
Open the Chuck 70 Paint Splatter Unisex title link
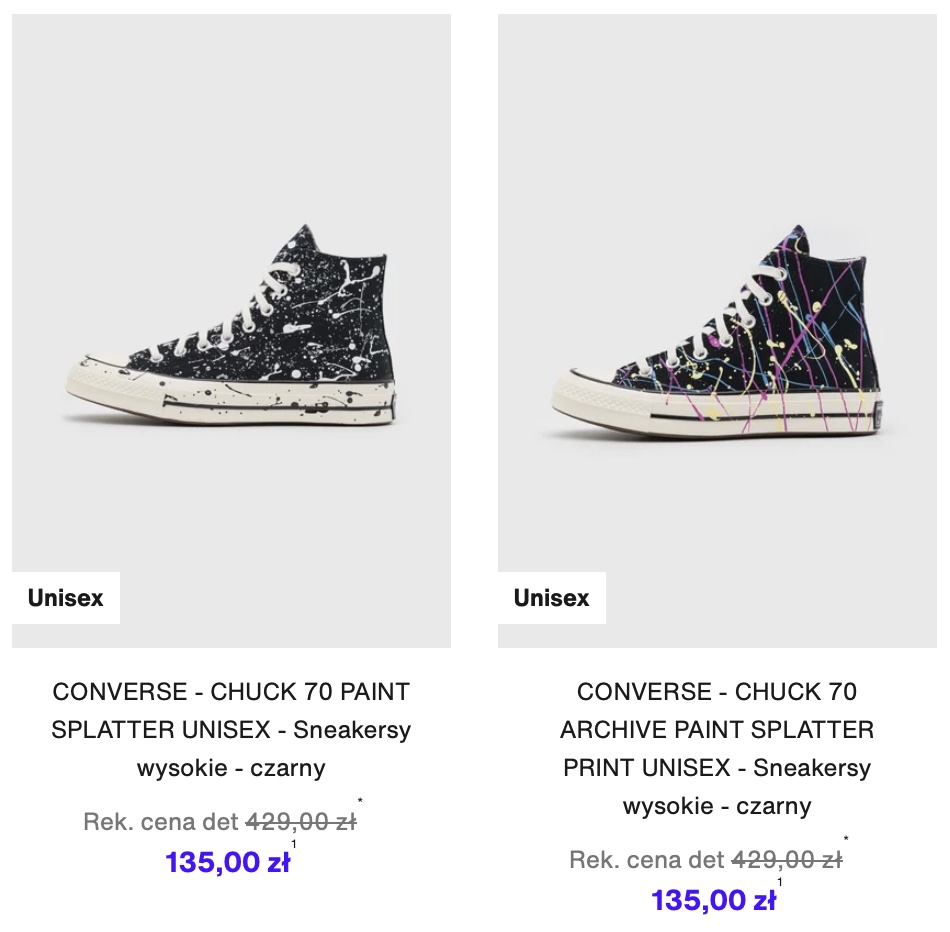[x=231, y=730]
